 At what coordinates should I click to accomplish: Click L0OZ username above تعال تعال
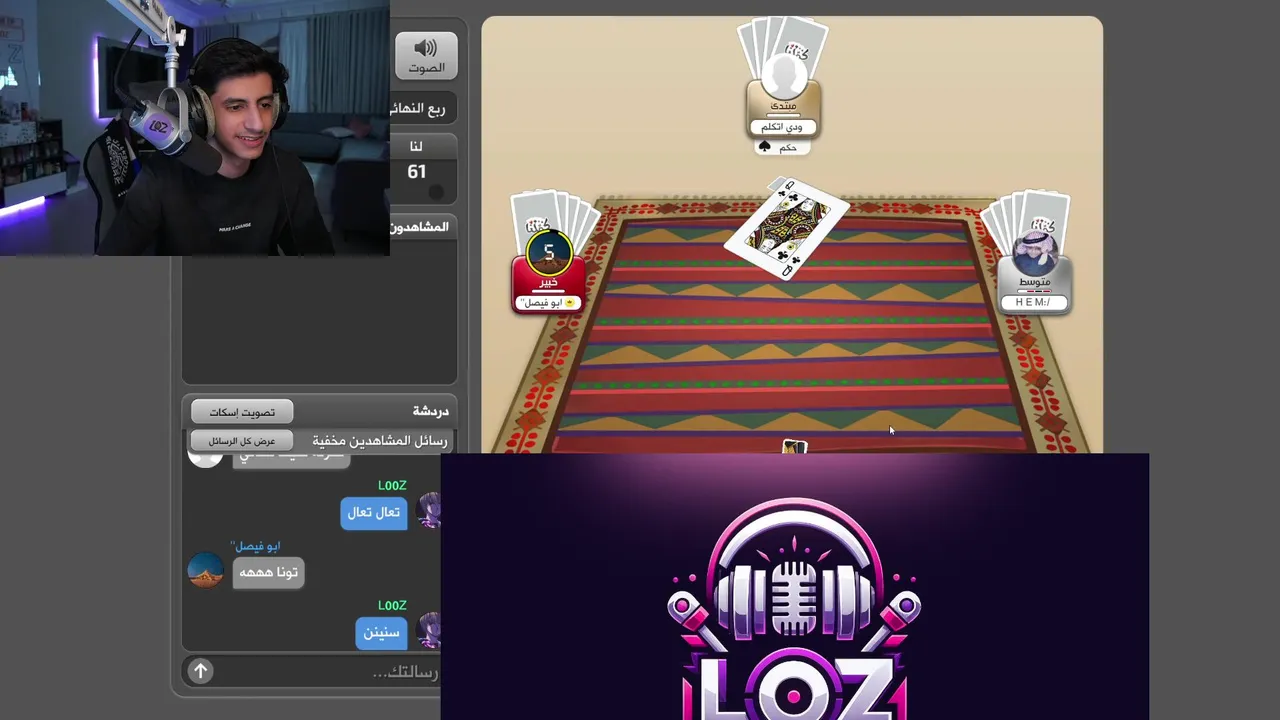pyautogui.click(x=392, y=486)
